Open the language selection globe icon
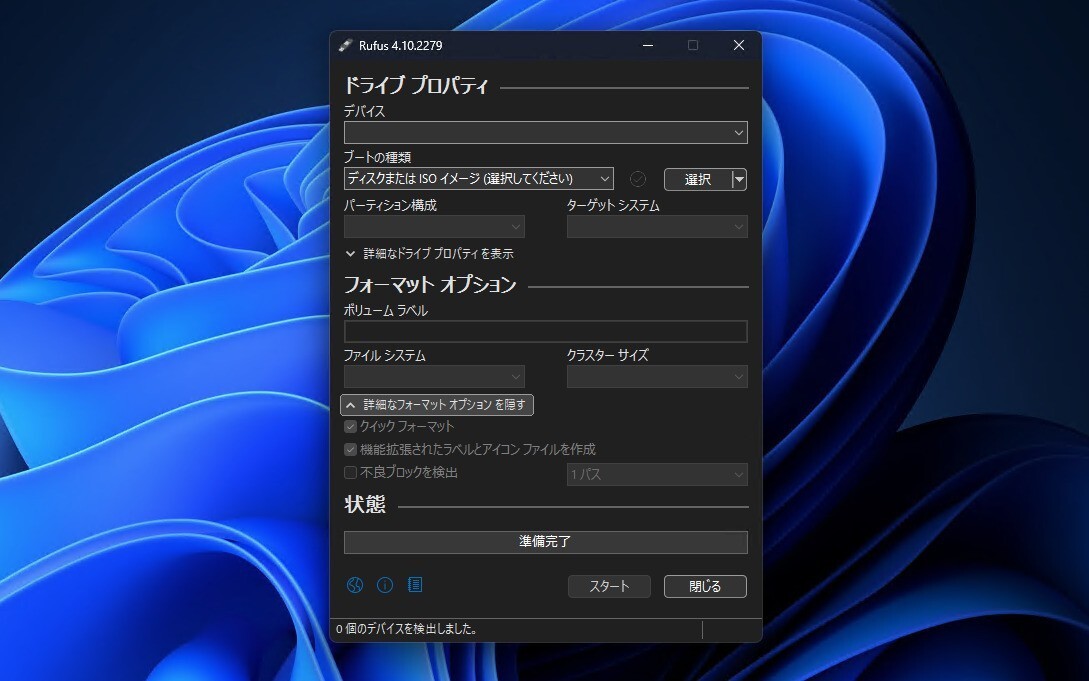1089x681 pixels. click(x=355, y=585)
